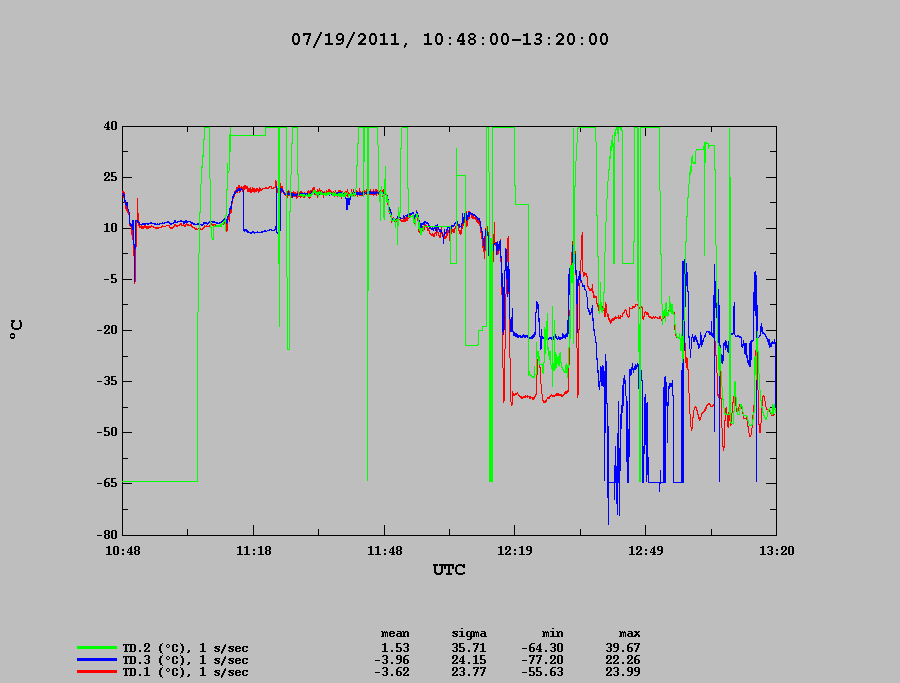Click y-axis tick label -65
Image resolution: width=900 pixels, height=683 pixels.
coord(107,483)
